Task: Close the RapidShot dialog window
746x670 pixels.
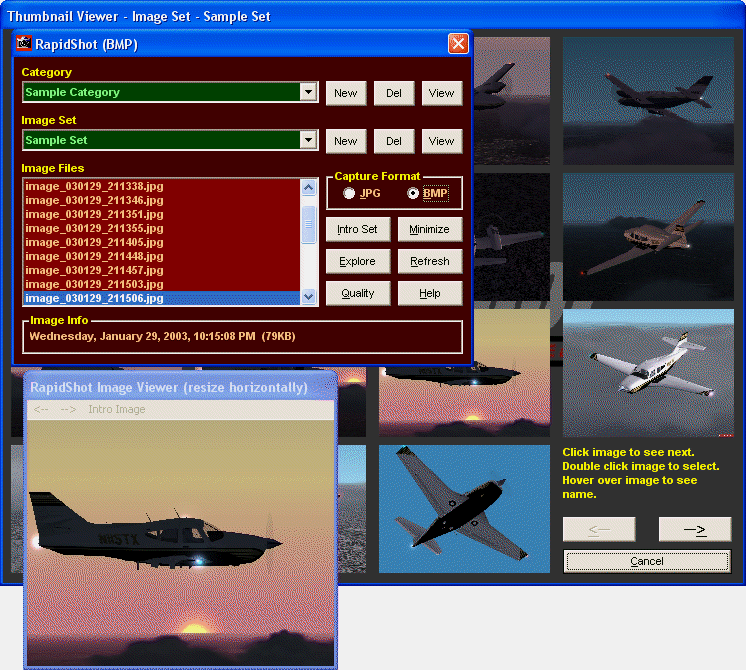Action: coord(458,43)
